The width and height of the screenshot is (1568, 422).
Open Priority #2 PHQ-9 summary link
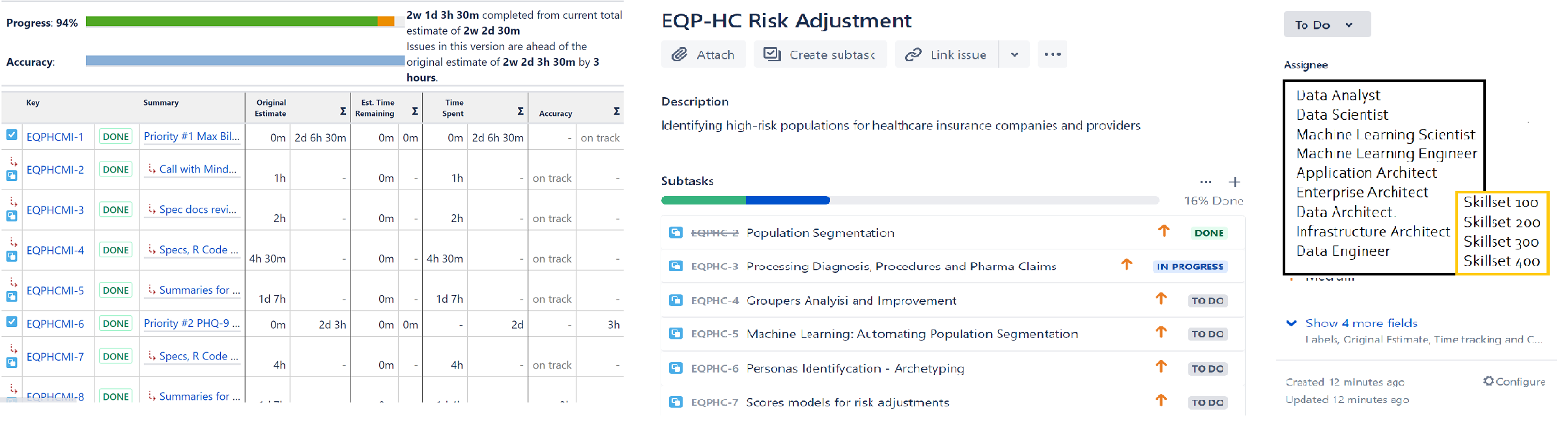click(x=192, y=324)
